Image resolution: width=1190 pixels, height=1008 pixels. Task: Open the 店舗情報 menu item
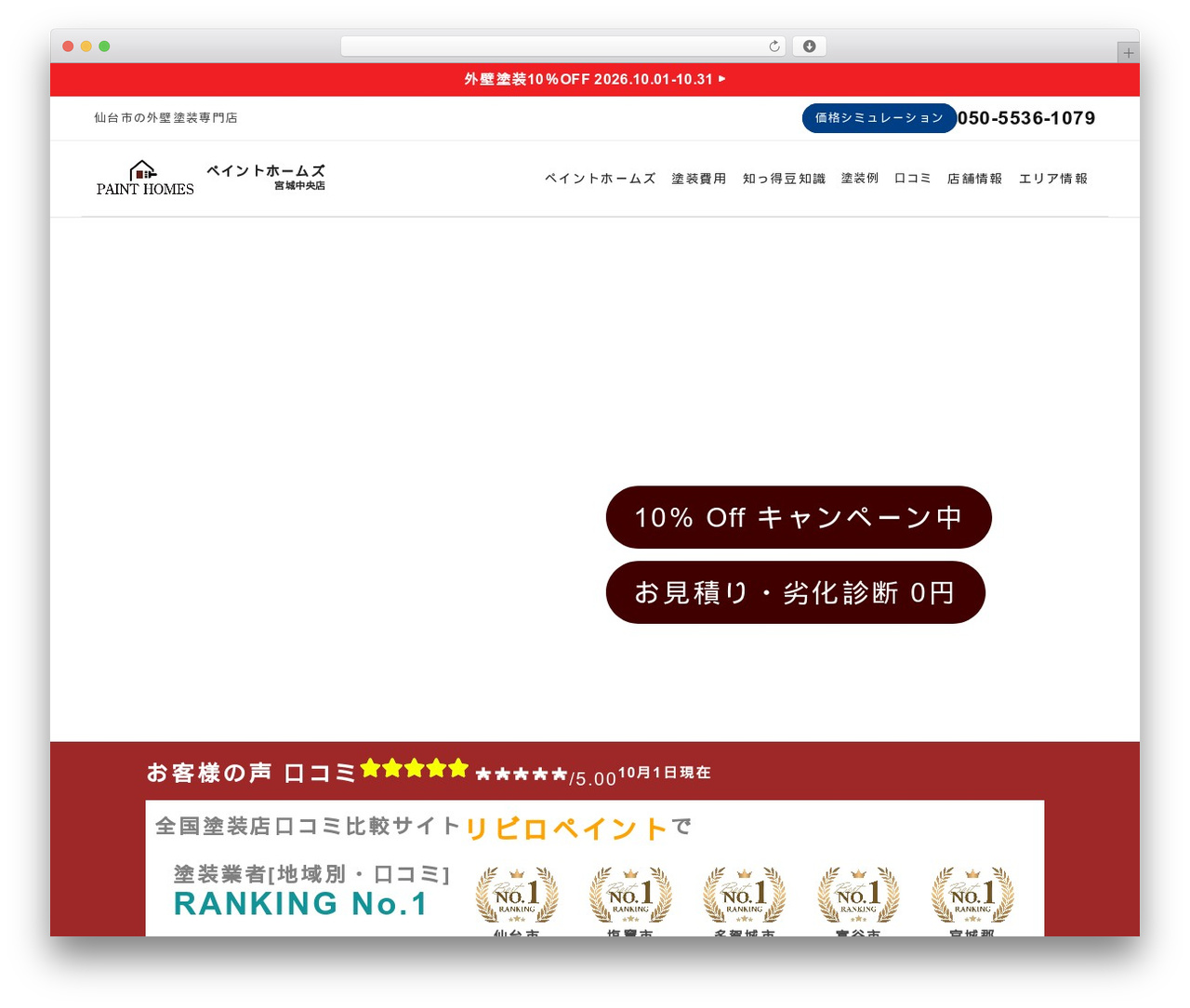click(975, 179)
